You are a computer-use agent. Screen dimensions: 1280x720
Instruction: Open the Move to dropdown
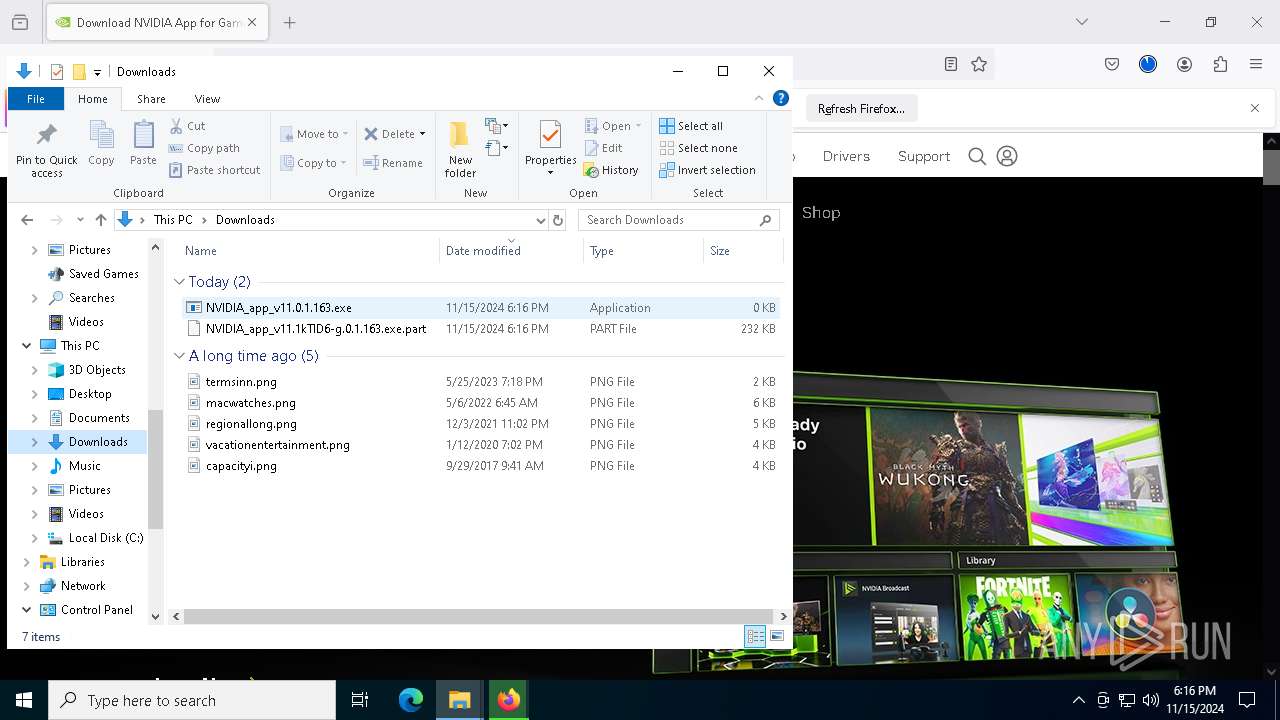(314, 134)
